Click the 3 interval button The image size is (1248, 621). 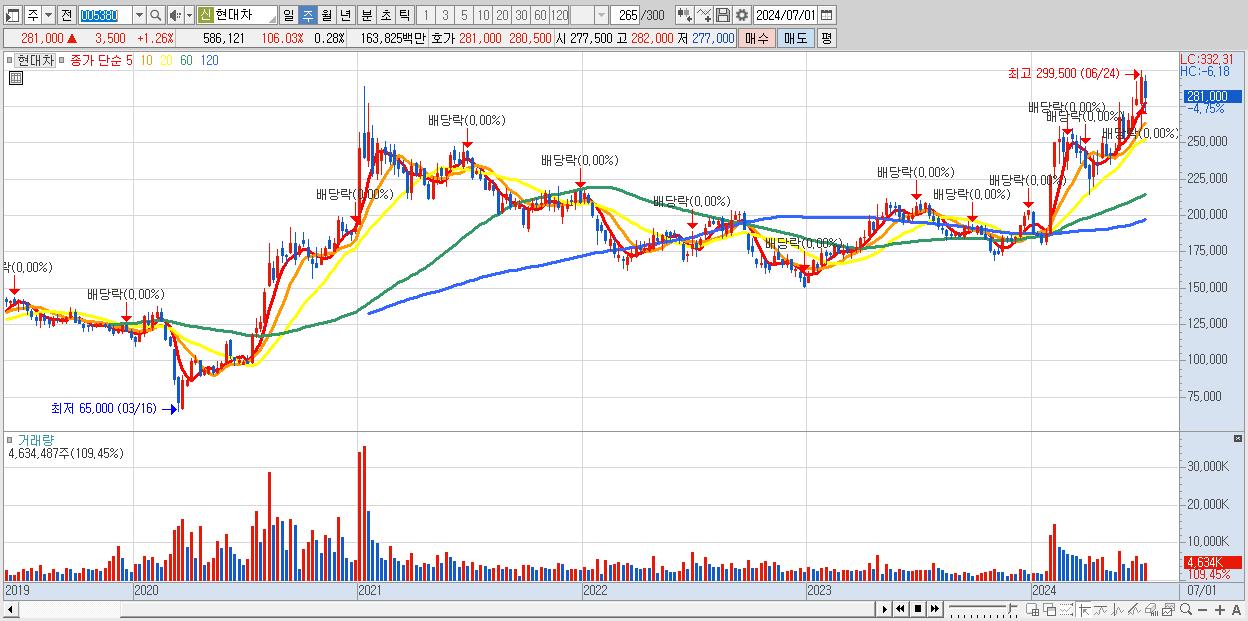pyautogui.click(x=445, y=15)
